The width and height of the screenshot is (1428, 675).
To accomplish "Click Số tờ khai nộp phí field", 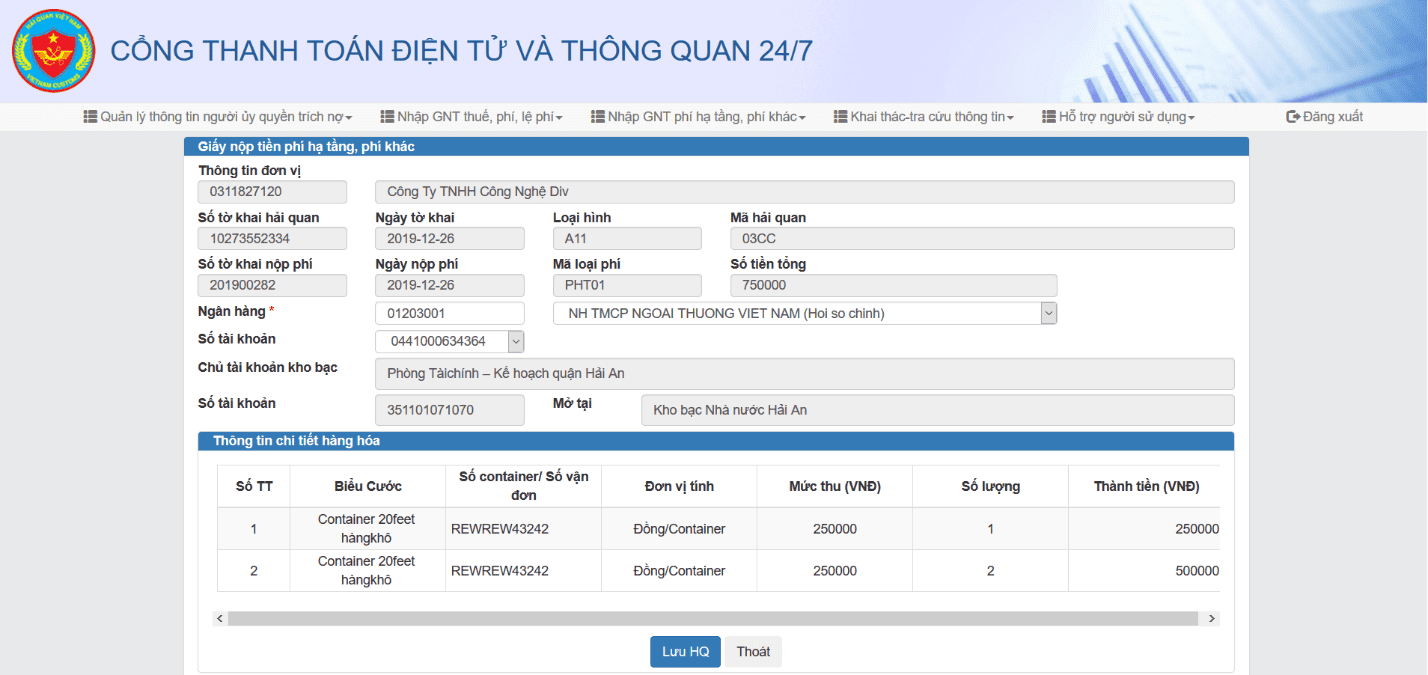I will pyautogui.click(x=272, y=285).
